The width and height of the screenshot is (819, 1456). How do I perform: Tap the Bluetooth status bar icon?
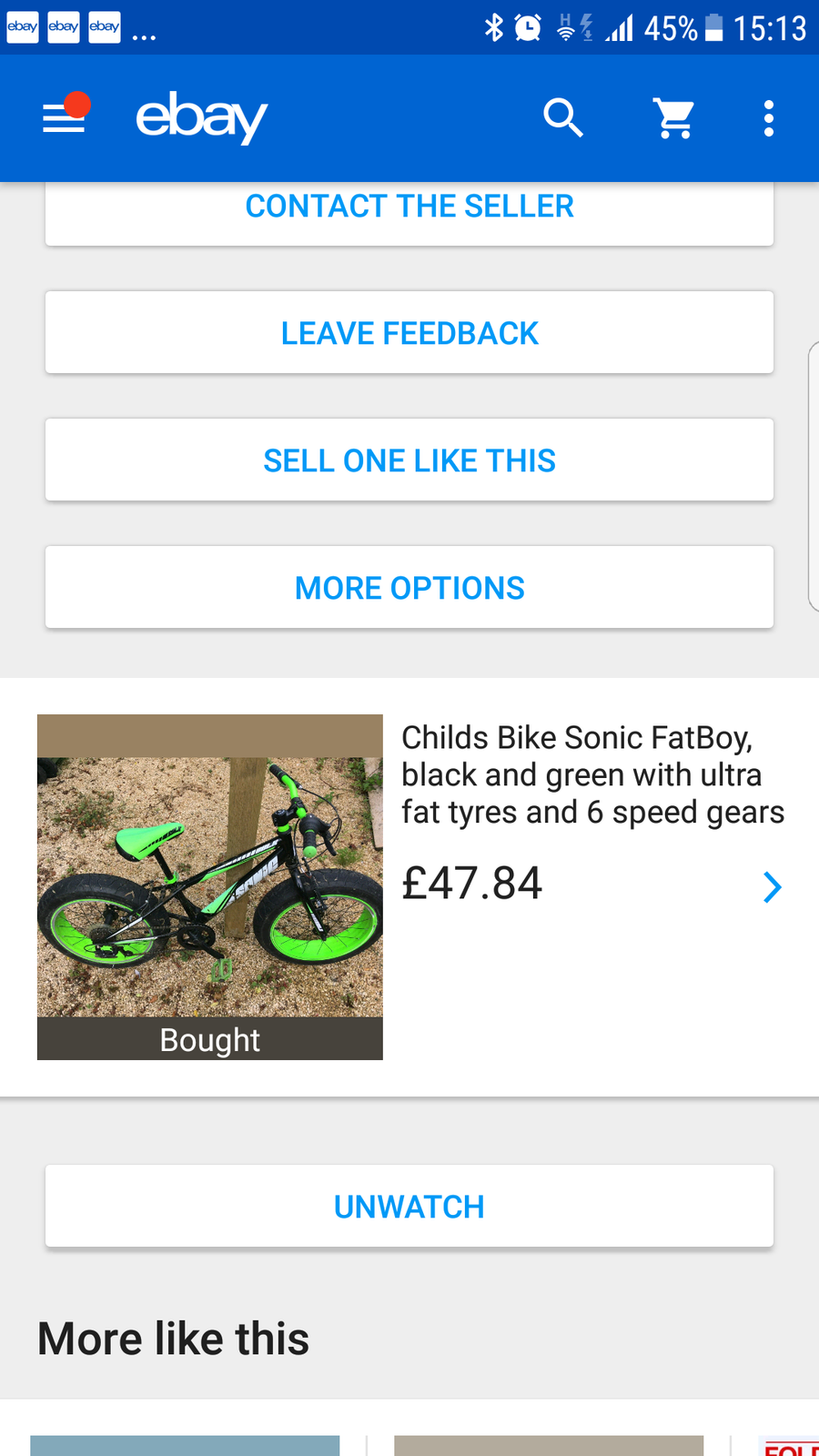493,27
